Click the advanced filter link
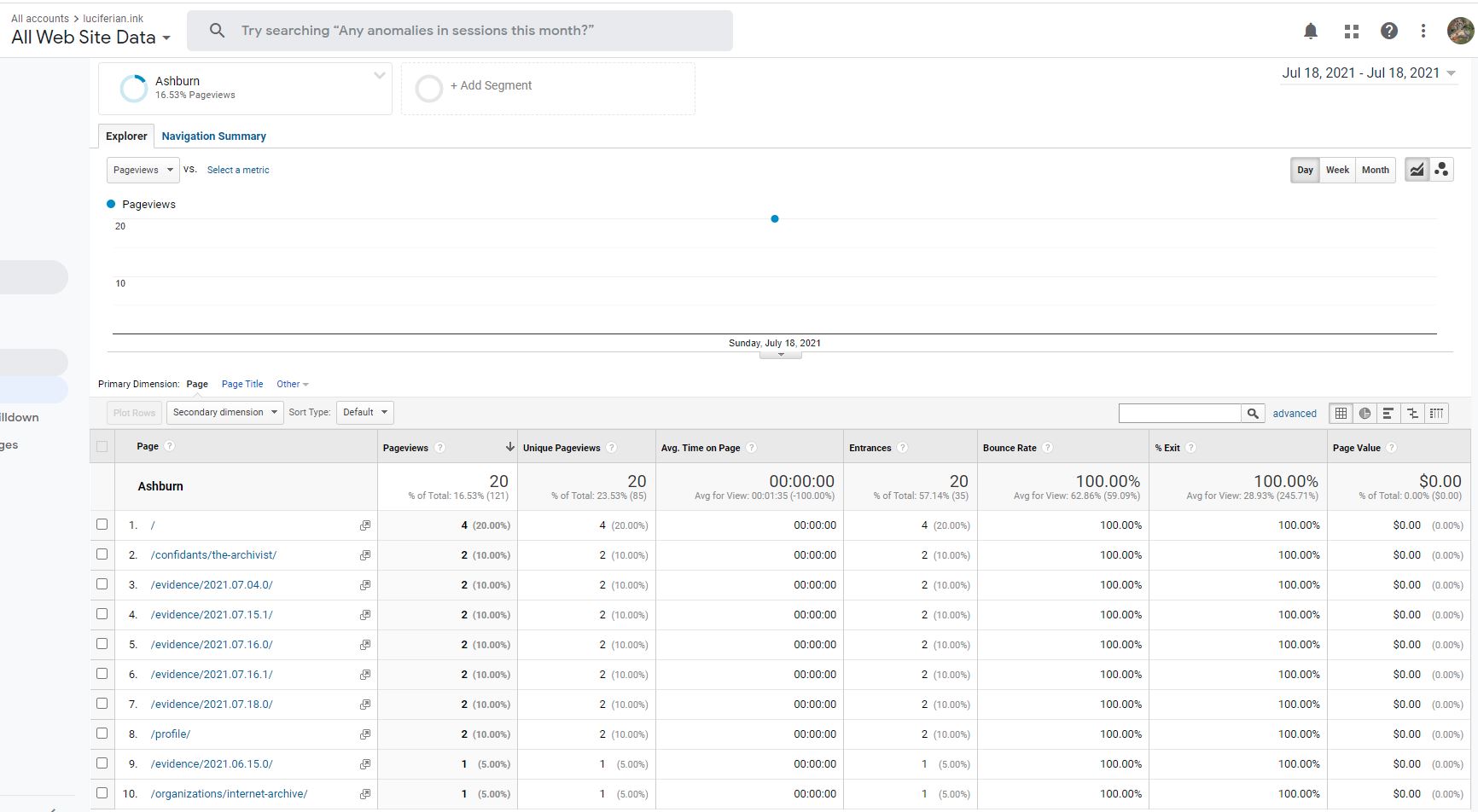This screenshot has width=1478, height=812. coord(1295,414)
